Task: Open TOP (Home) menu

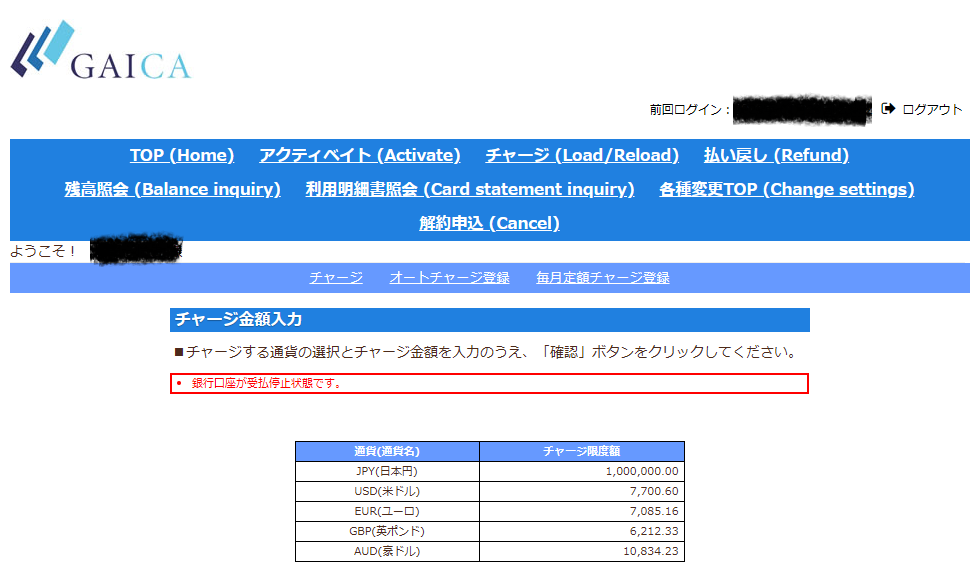Action: [182, 155]
